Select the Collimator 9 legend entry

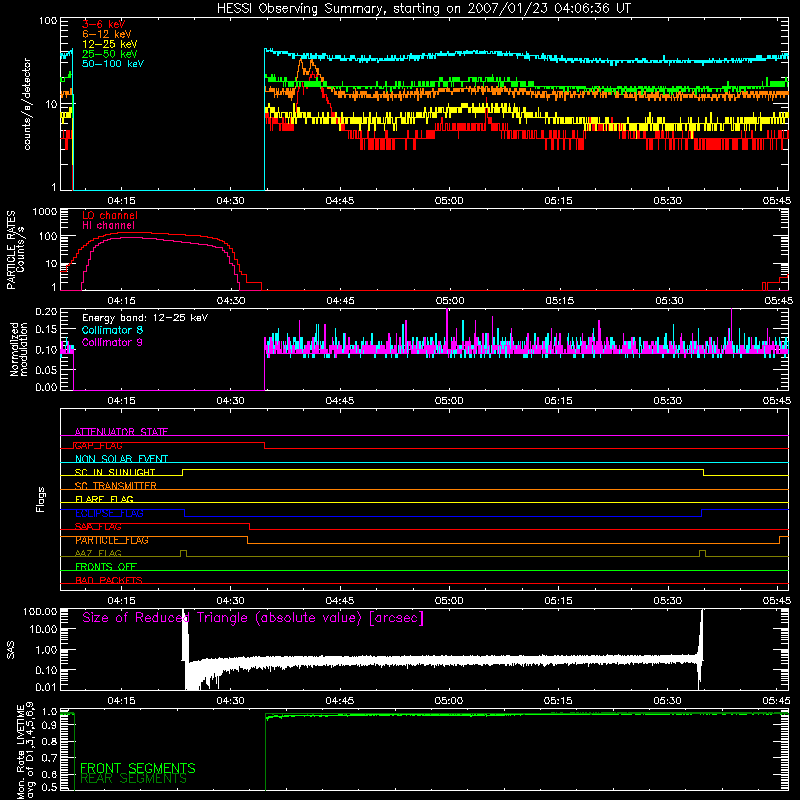click(x=112, y=342)
